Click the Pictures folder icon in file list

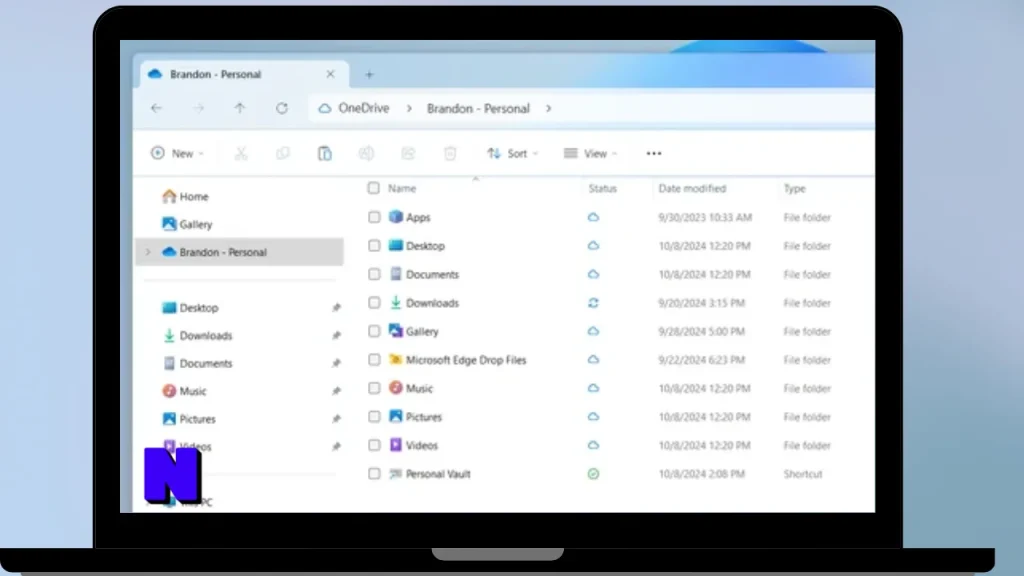(396, 416)
